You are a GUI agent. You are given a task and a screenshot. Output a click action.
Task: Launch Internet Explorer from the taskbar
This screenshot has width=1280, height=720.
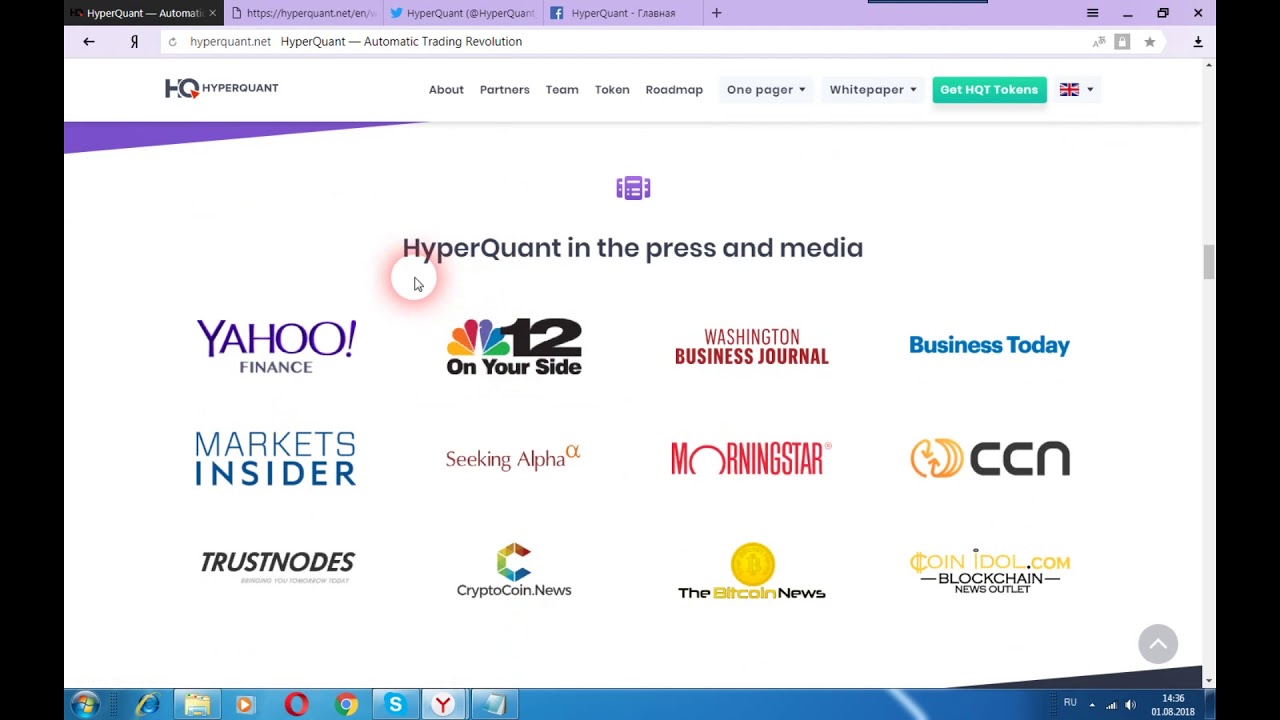(148, 705)
